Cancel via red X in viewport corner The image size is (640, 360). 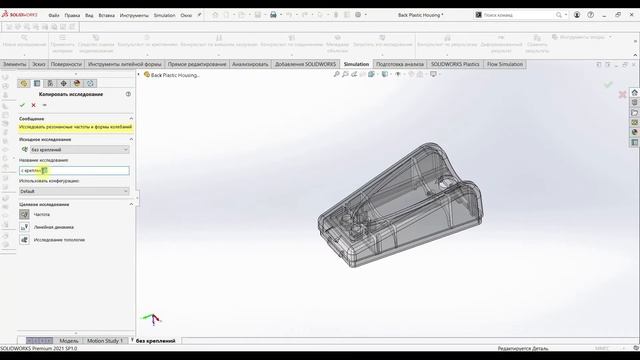622,95
